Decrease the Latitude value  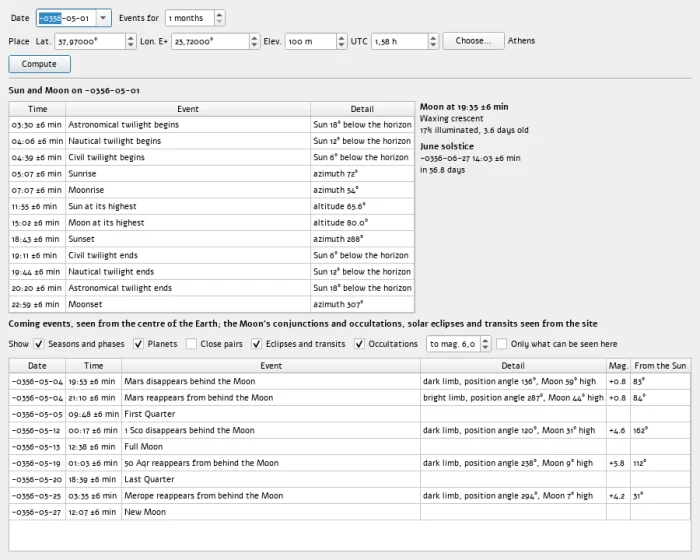[x=130, y=45]
